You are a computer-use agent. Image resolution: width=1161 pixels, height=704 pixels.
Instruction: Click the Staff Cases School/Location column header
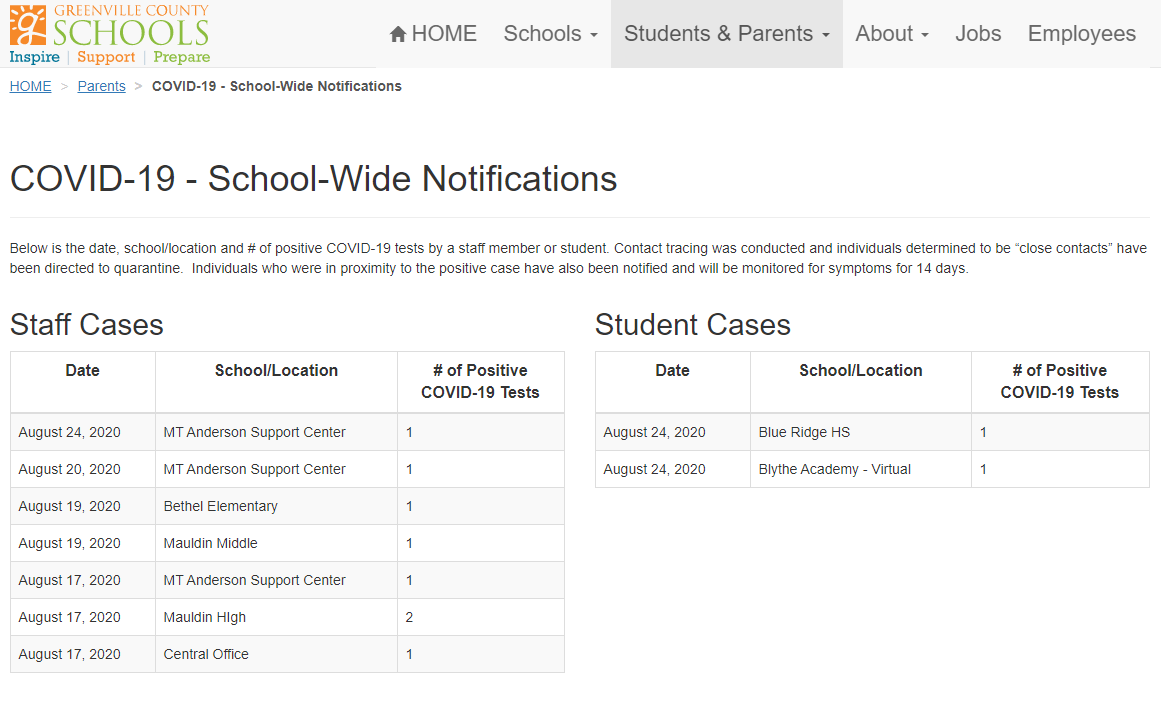click(276, 382)
